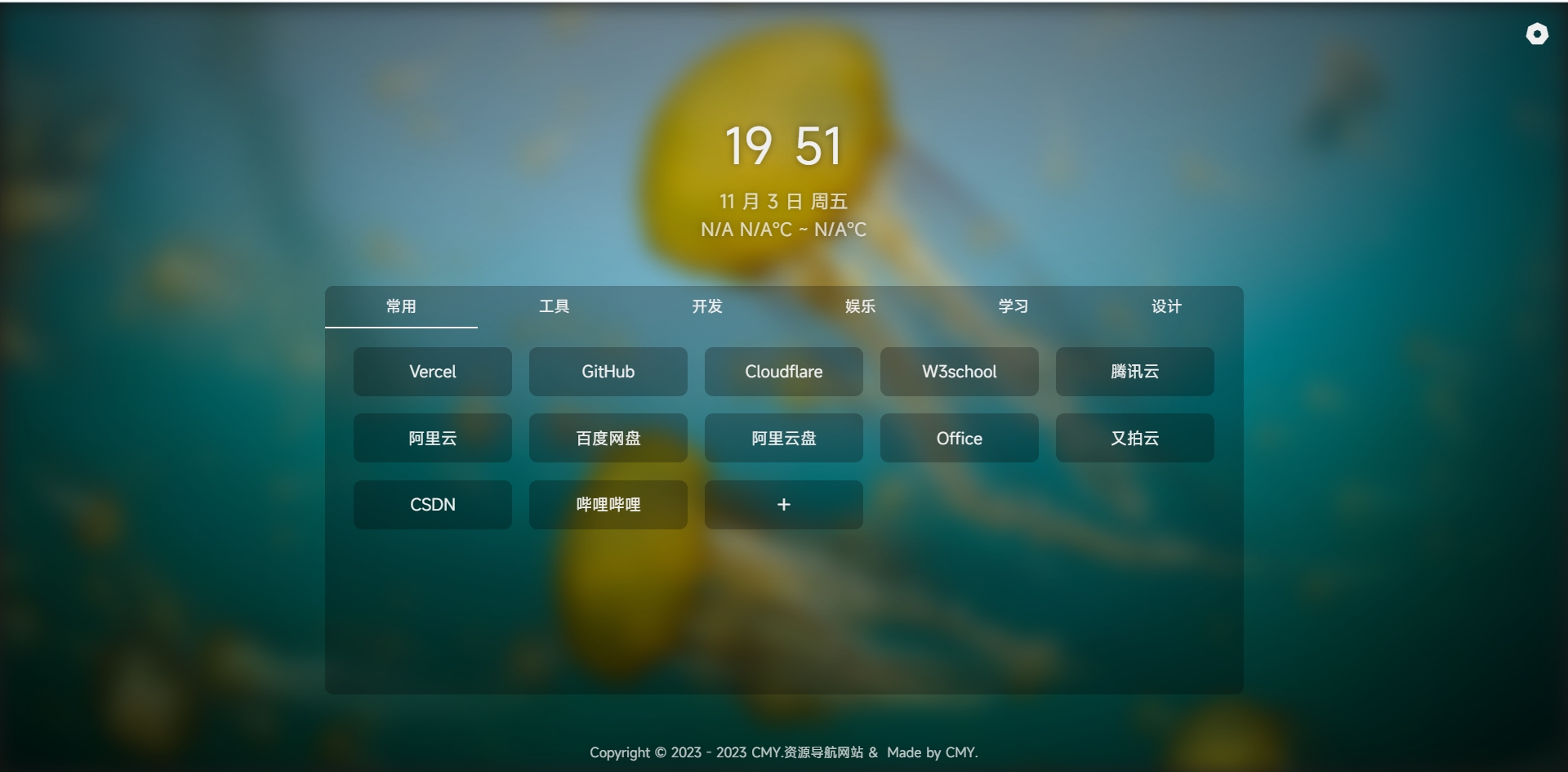Screen dimensions: 1568x772
Task: Open the 开发 category tab
Action: click(x=706, y=307)
